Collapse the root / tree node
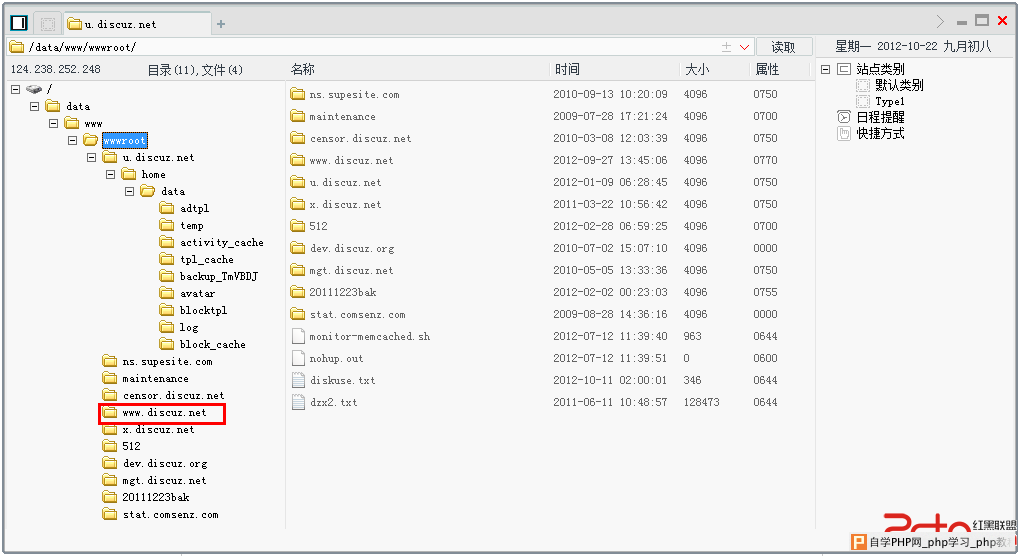 pos(16,89)
